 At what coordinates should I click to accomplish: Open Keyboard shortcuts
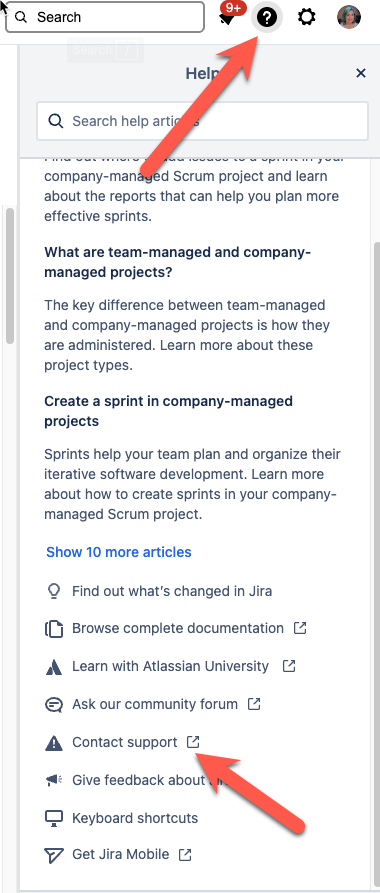pyautogui.click(x=135, y=818)
